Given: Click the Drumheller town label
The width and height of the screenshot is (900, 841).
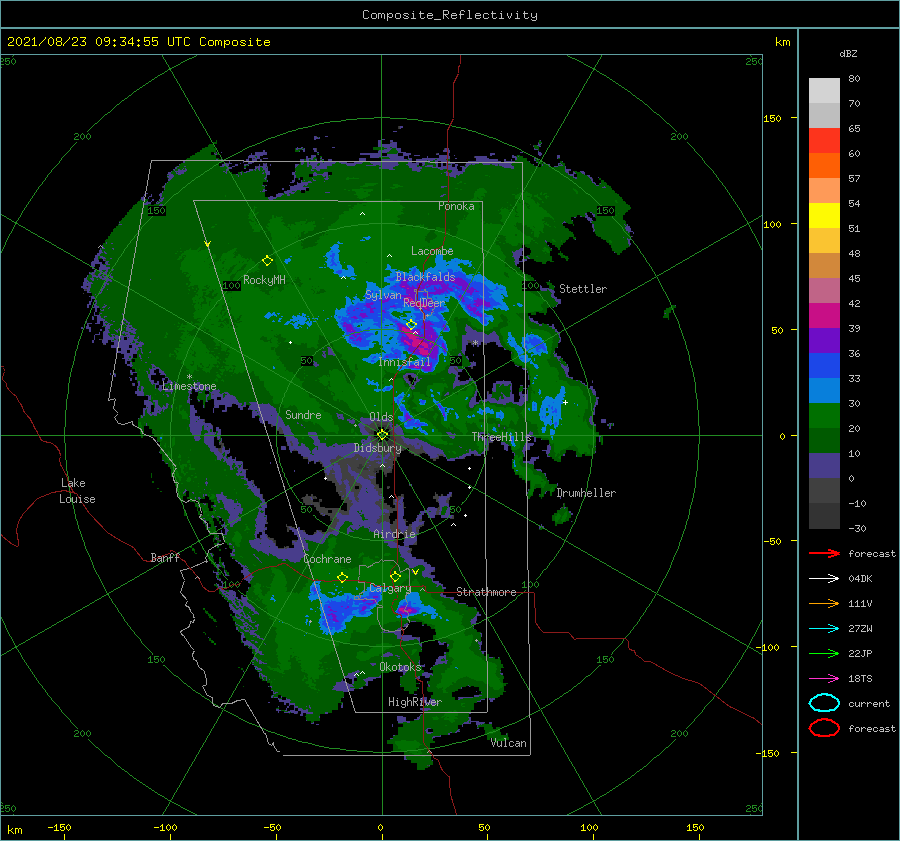Looking at the screenshot, I should 586,493.
